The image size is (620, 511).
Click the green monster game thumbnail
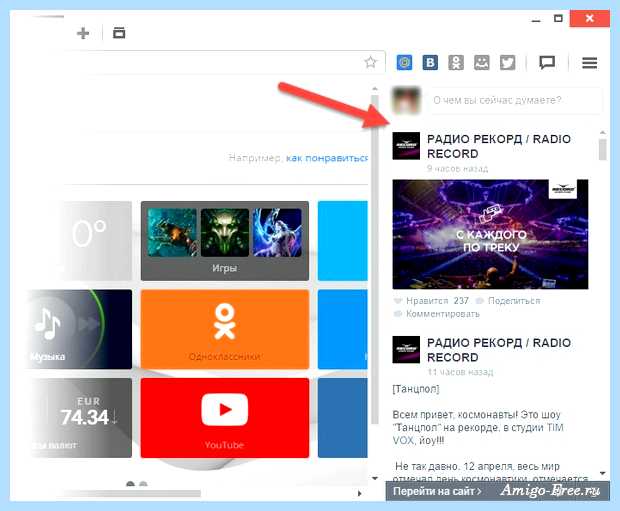[225, 233]
